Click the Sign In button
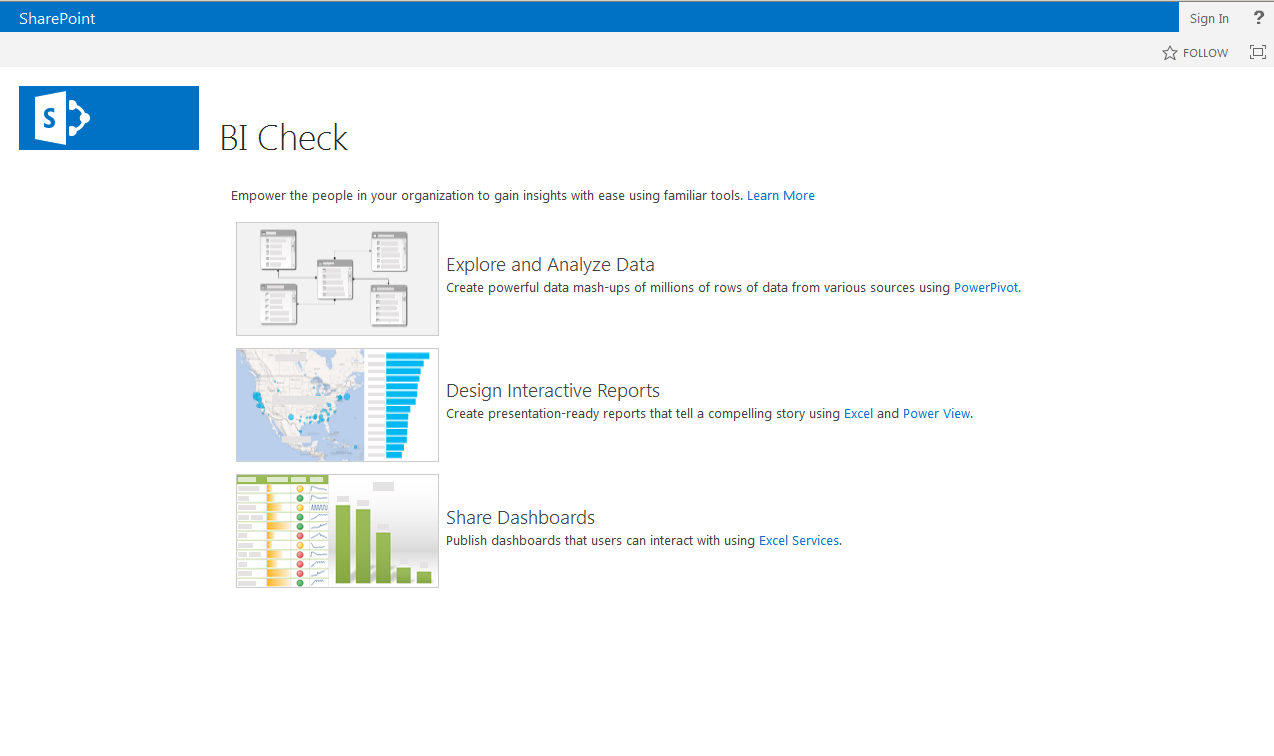The height and width of the screenshot is (756, 1274). [1208, 17]
